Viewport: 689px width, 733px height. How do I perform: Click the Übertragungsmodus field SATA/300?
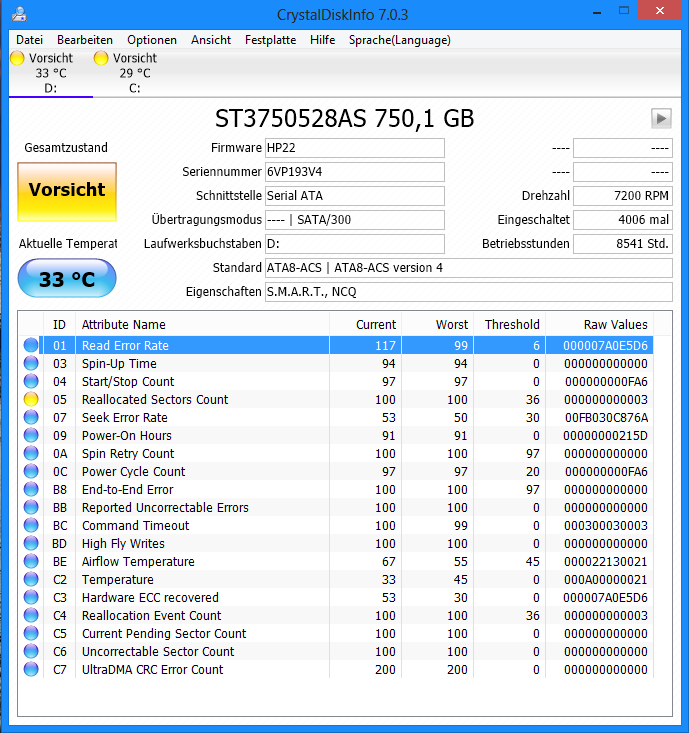[355, 220]
